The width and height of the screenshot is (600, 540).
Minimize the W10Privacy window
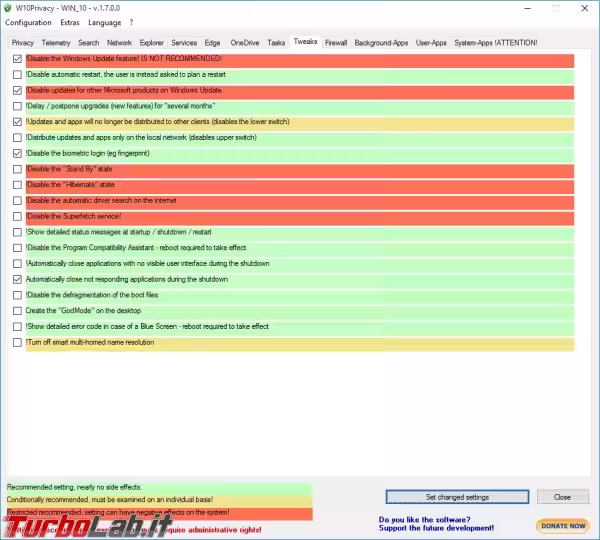pos(528,8)
